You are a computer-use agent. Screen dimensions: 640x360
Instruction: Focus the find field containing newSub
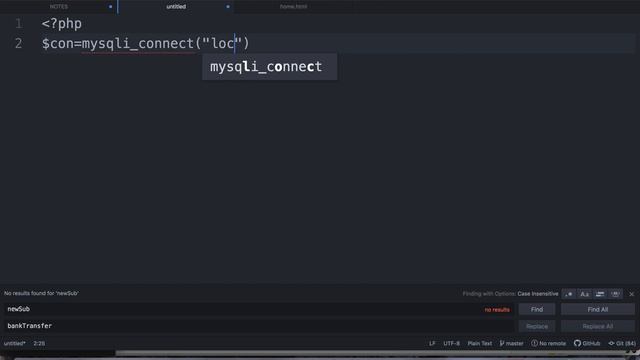pyautogui.click(x=259, y=309)
